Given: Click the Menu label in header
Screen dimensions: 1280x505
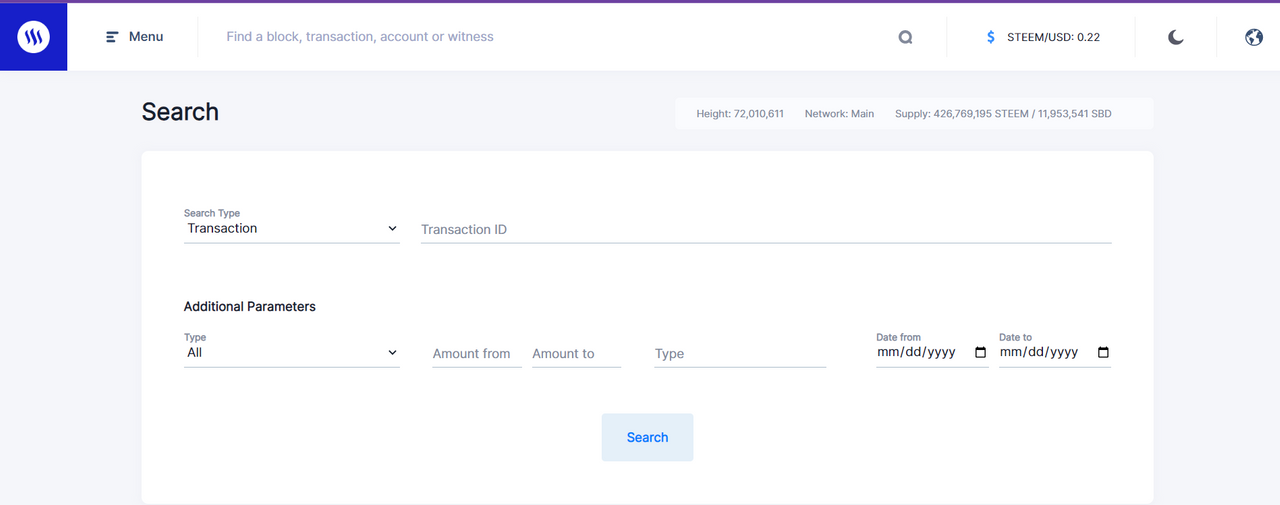Looking at the screenshot, I should pos(146,37).
